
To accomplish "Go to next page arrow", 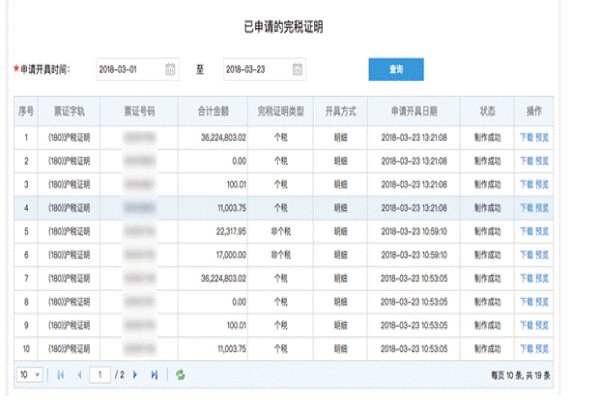I will (135, 375).
